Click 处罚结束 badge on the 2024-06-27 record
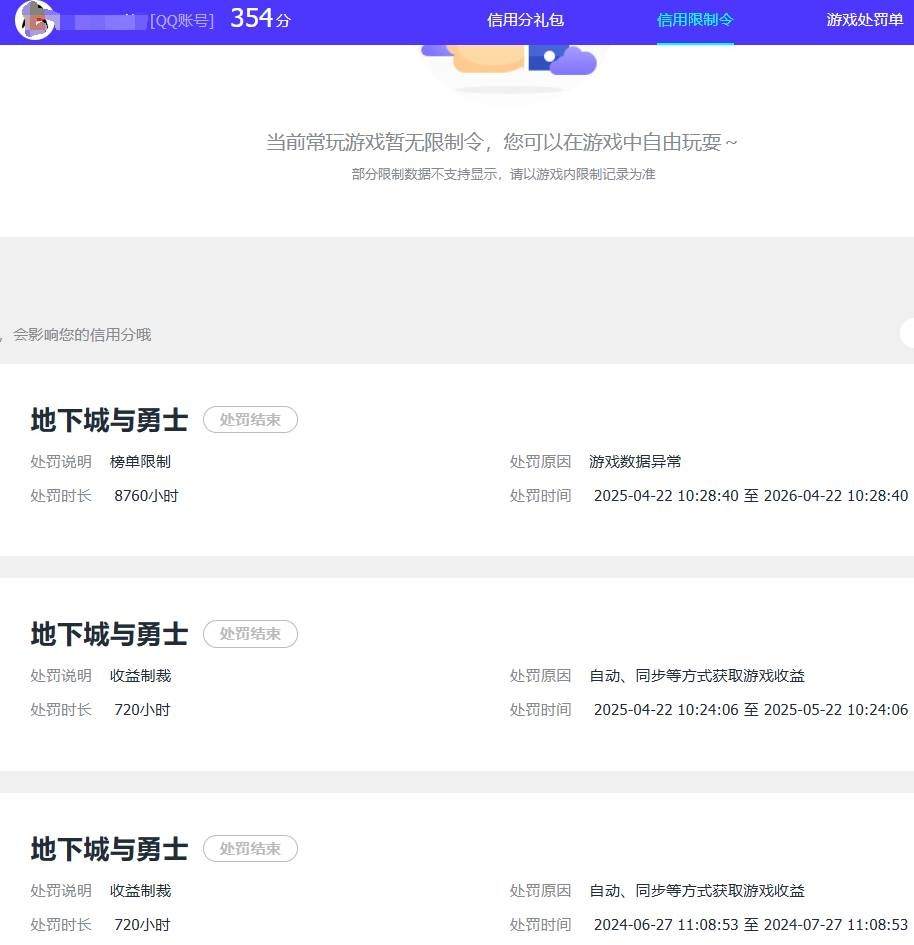The width and height of the screenshot is (914, 945). [250, 849]
